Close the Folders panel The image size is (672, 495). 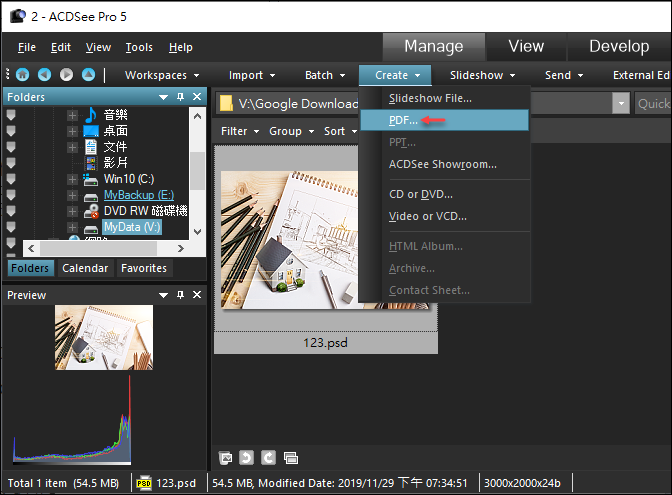(x=197, y=97)
